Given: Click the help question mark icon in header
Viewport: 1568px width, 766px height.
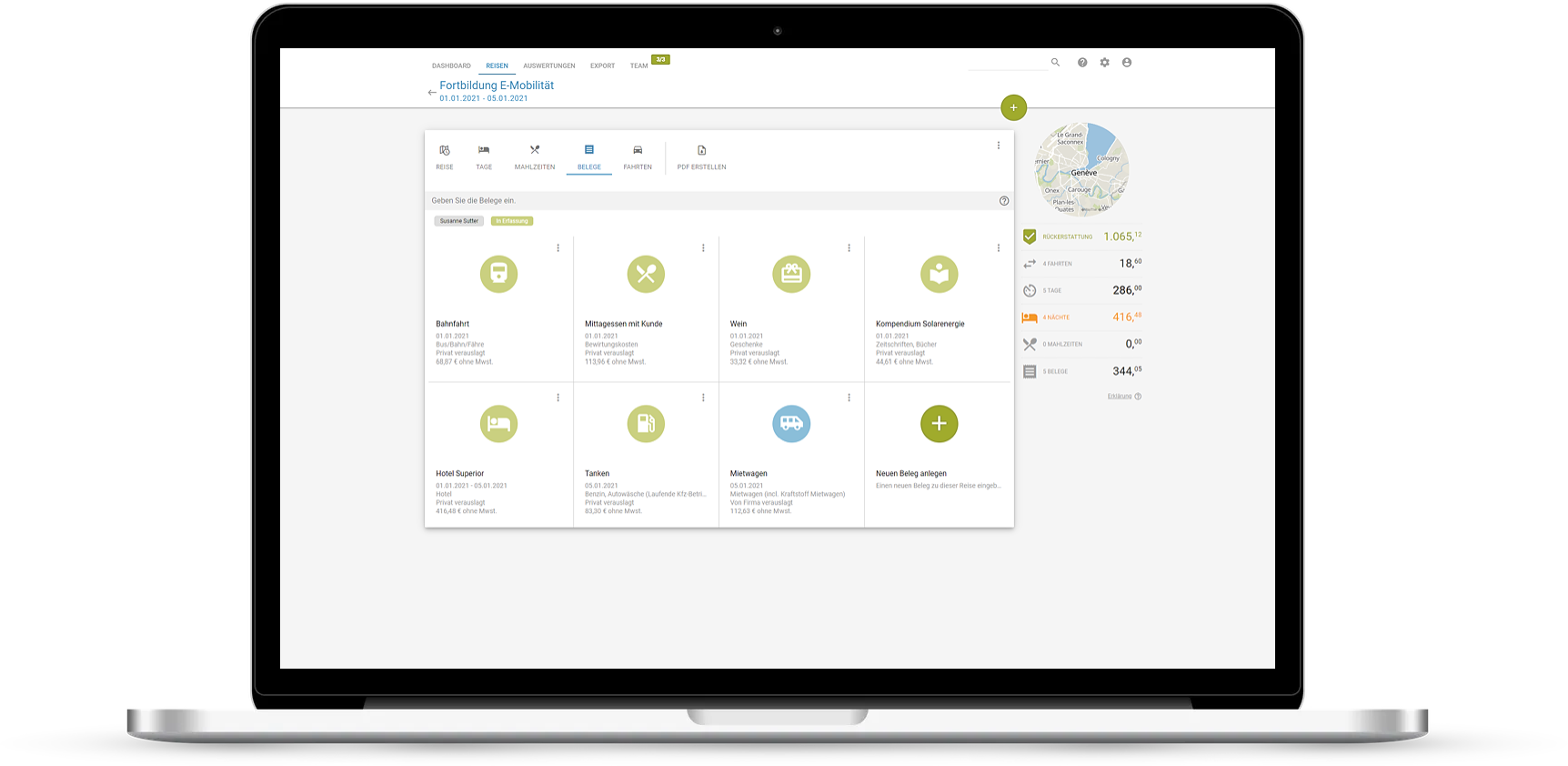Looking at the screenshot, I should point(1082,63).
